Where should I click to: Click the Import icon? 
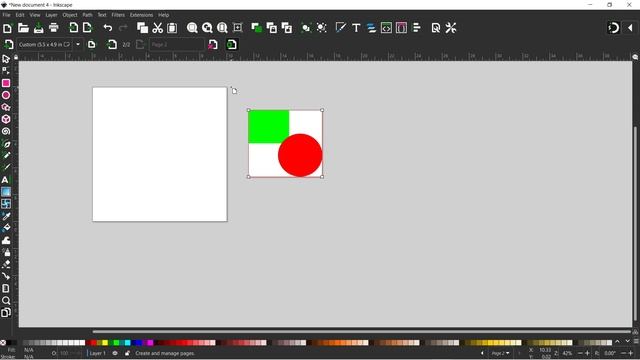(x=73, y=28)
